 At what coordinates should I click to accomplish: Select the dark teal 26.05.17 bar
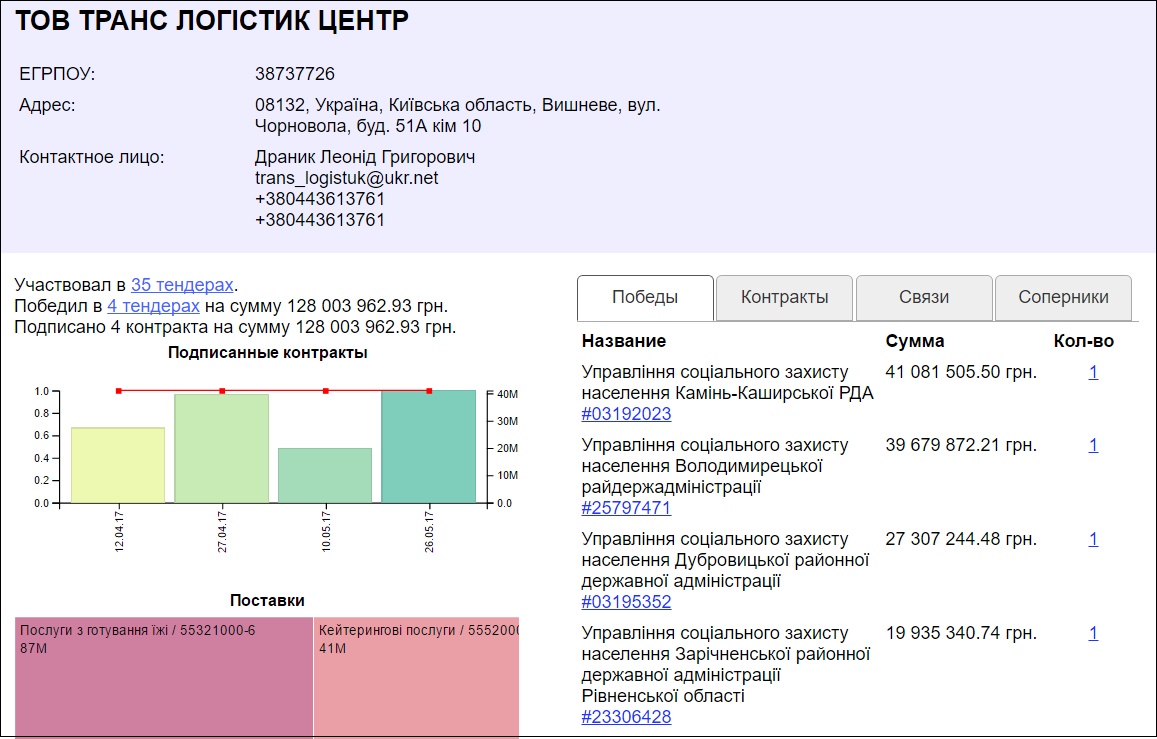(x=428, y=446)
